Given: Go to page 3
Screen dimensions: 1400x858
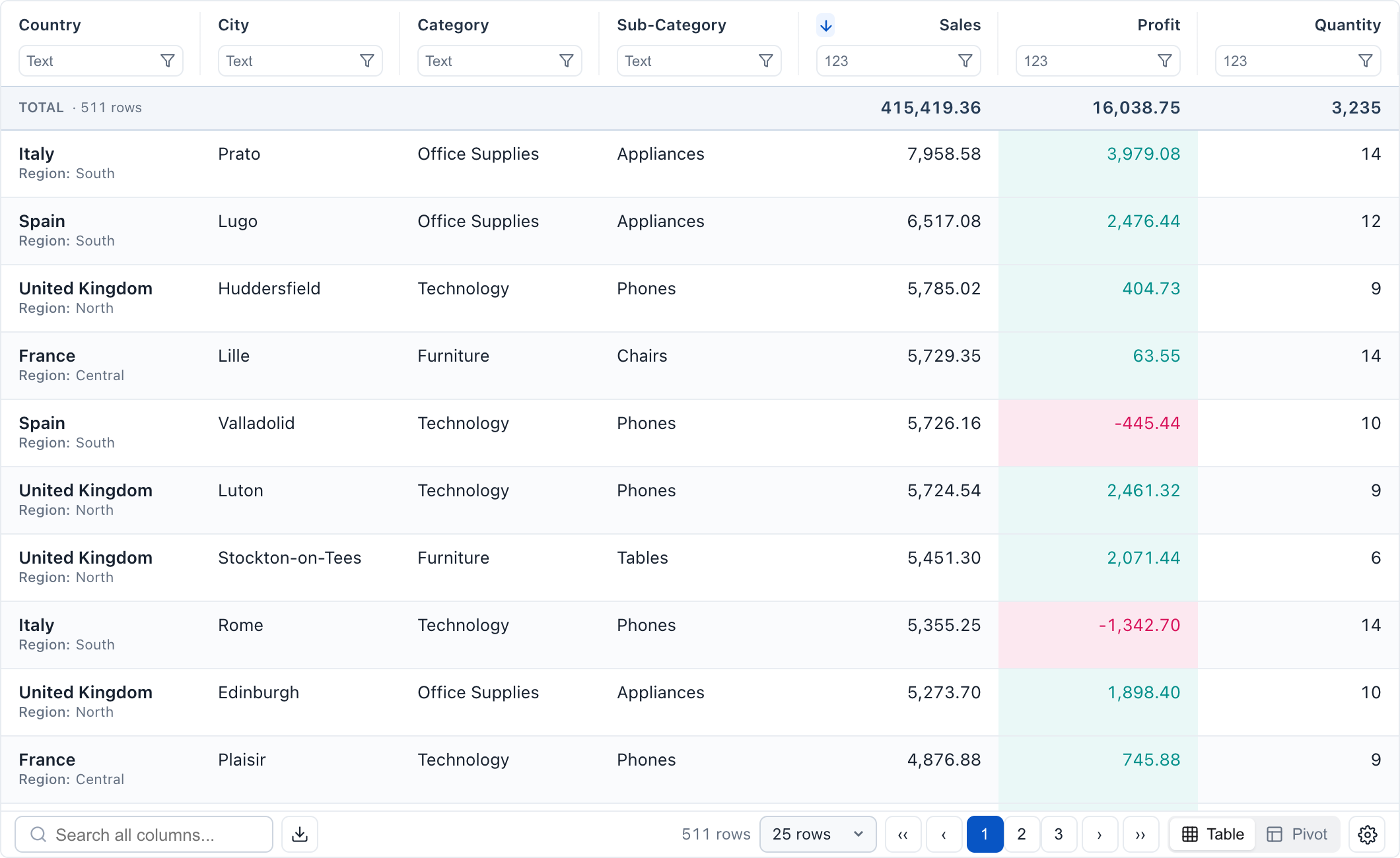Looking at the screenshot, I should pos(1059,834).
